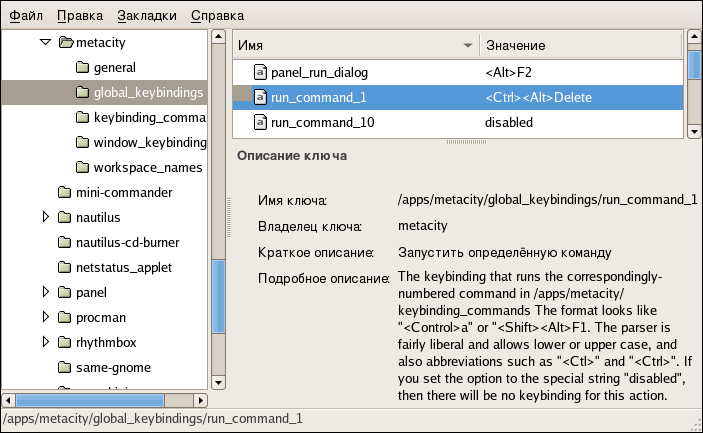Click the Значение column header

point(580,45)
